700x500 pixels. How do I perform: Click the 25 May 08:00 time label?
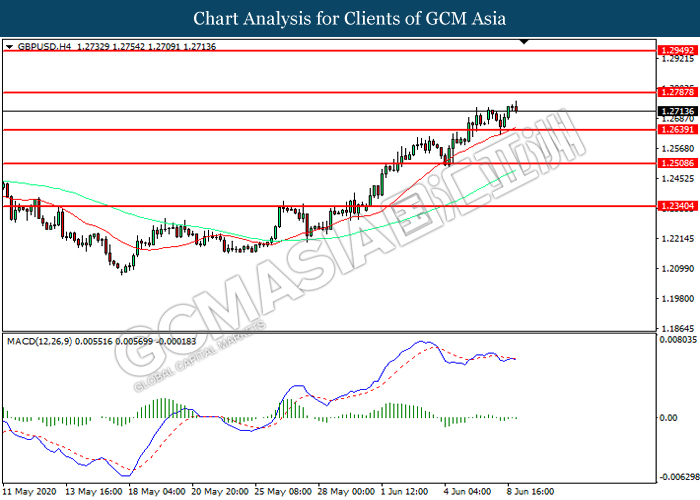(x=283, y=492)
